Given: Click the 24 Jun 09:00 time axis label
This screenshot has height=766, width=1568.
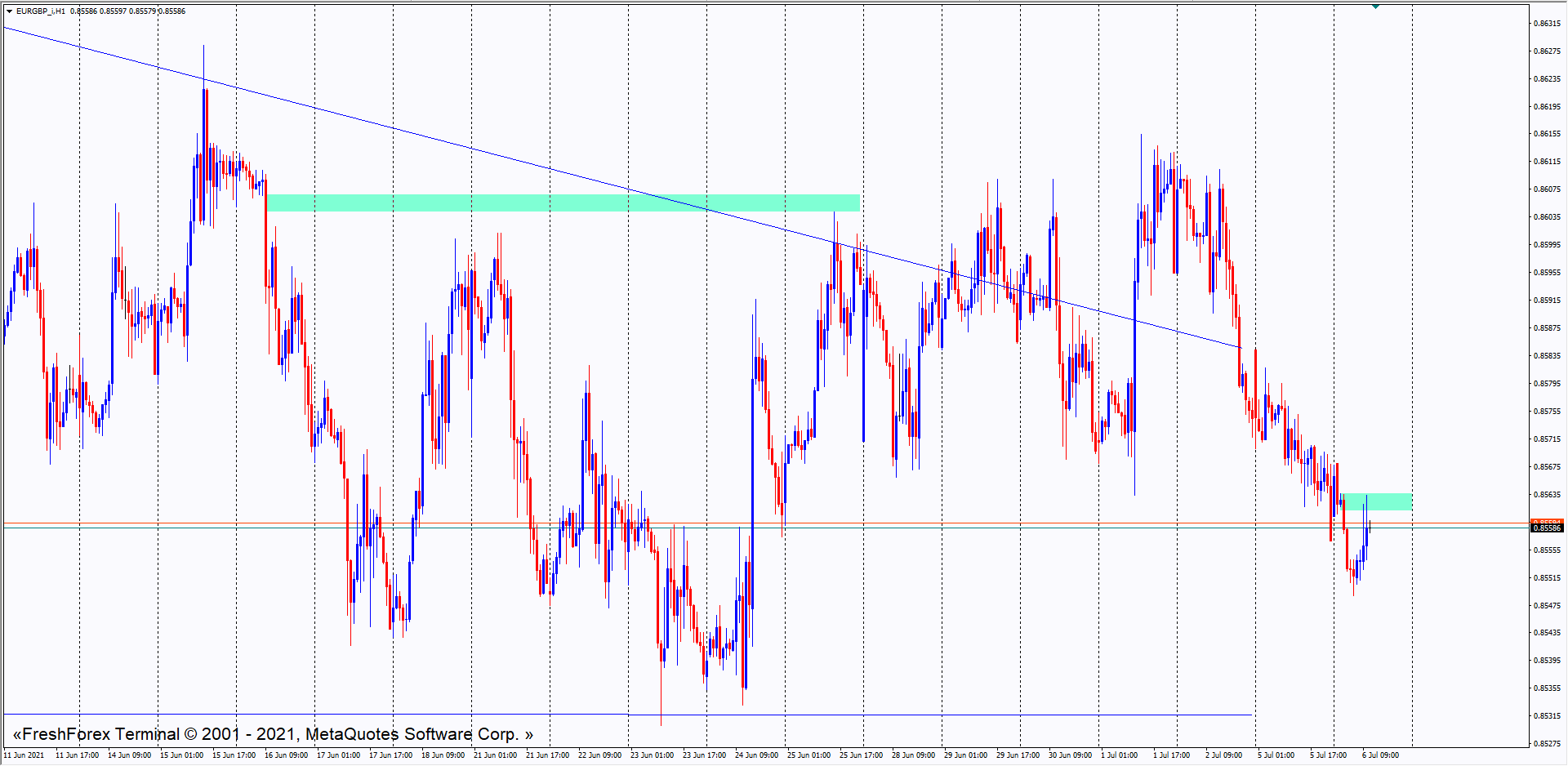Looking at the screenshot, I should pyautogui.click(x=756, y=755).
